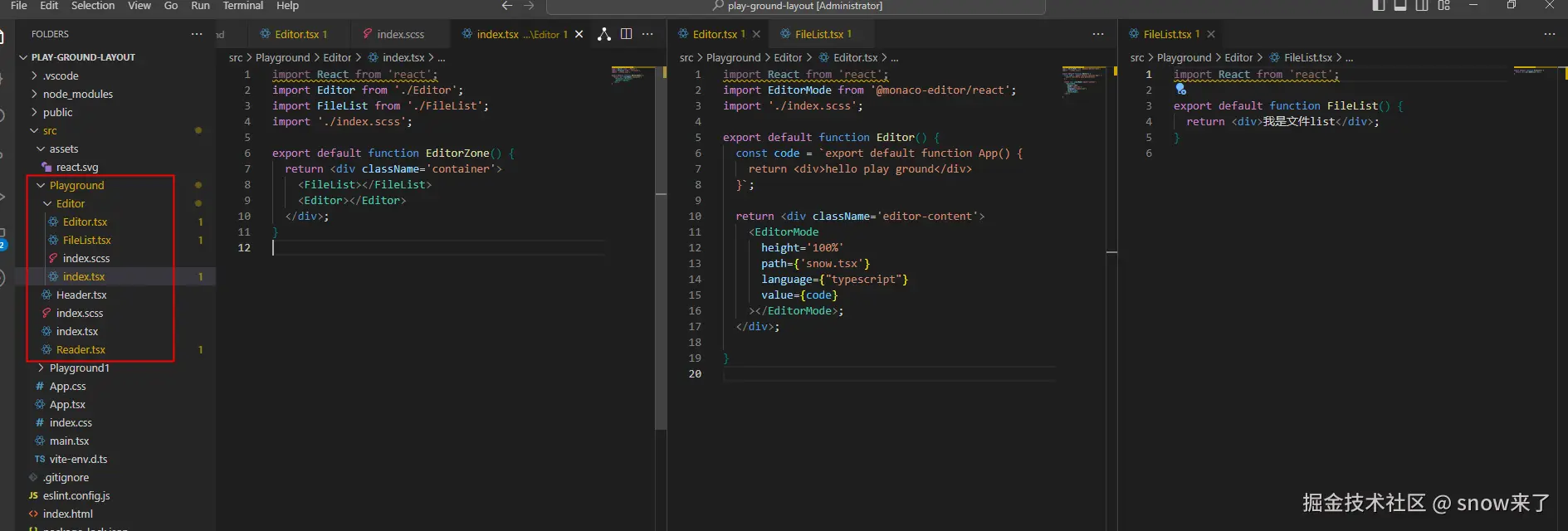Toggle primary side bar visibility
Screen dimensions: 1568x531
pos(1379,6)
